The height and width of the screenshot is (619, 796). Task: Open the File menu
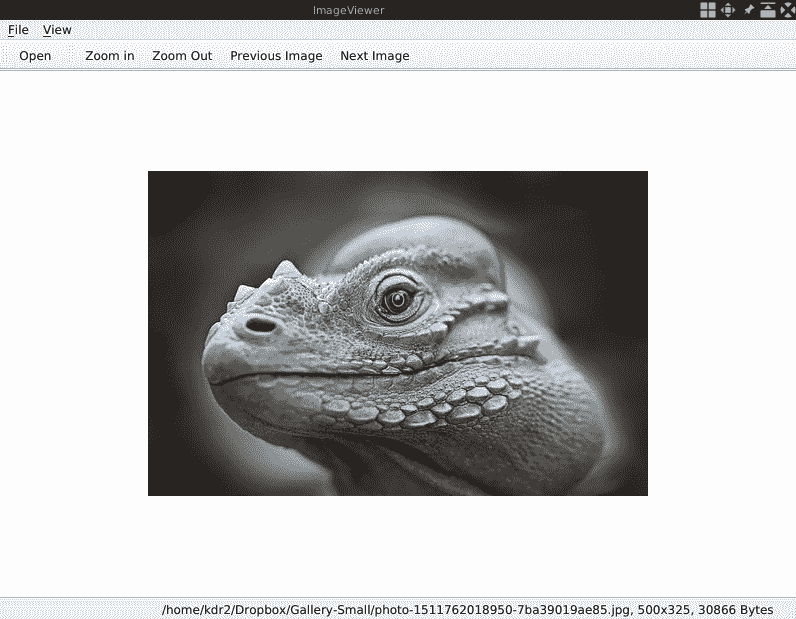18,30
